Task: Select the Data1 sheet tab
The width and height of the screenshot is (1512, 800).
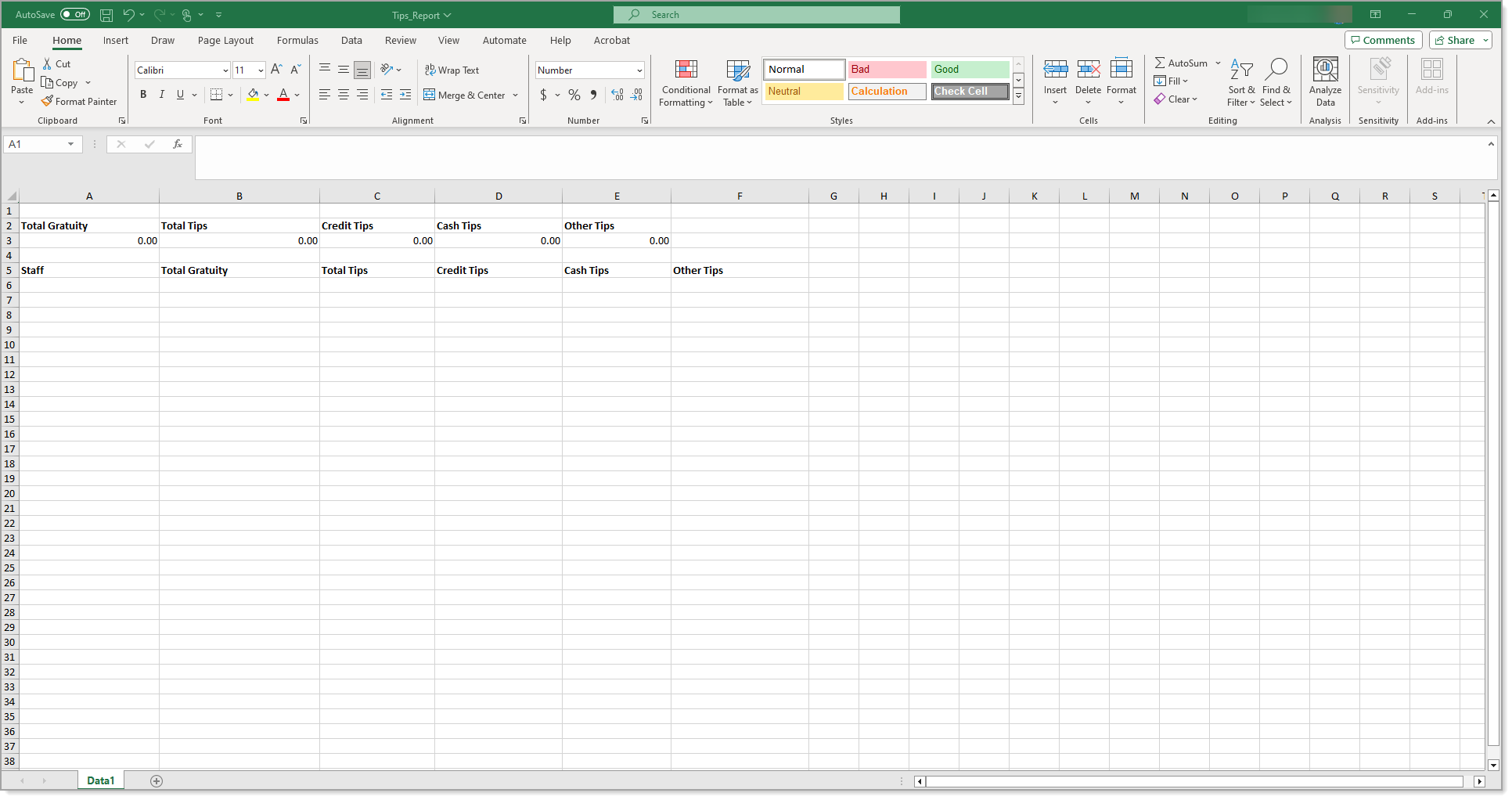Action: coord(101,781)
